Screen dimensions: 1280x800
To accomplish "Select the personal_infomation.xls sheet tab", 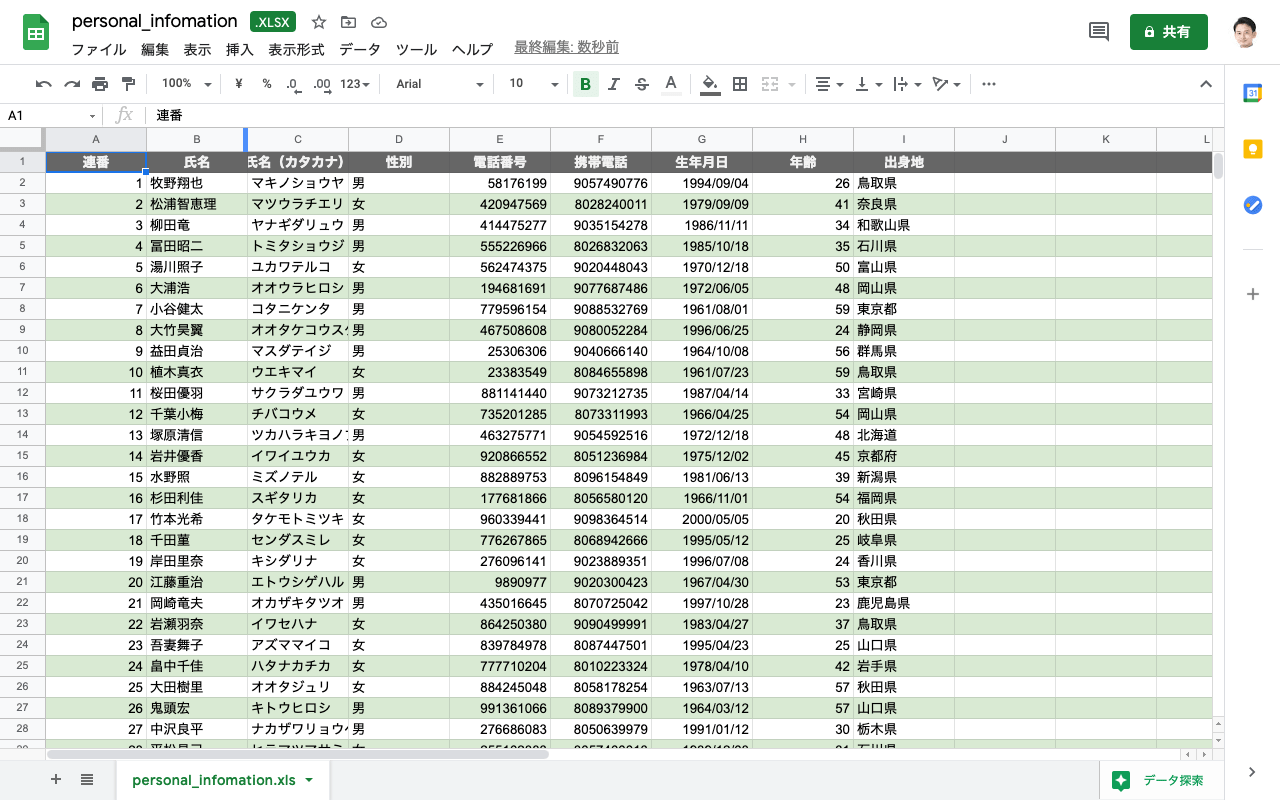I will coord(223,780).
